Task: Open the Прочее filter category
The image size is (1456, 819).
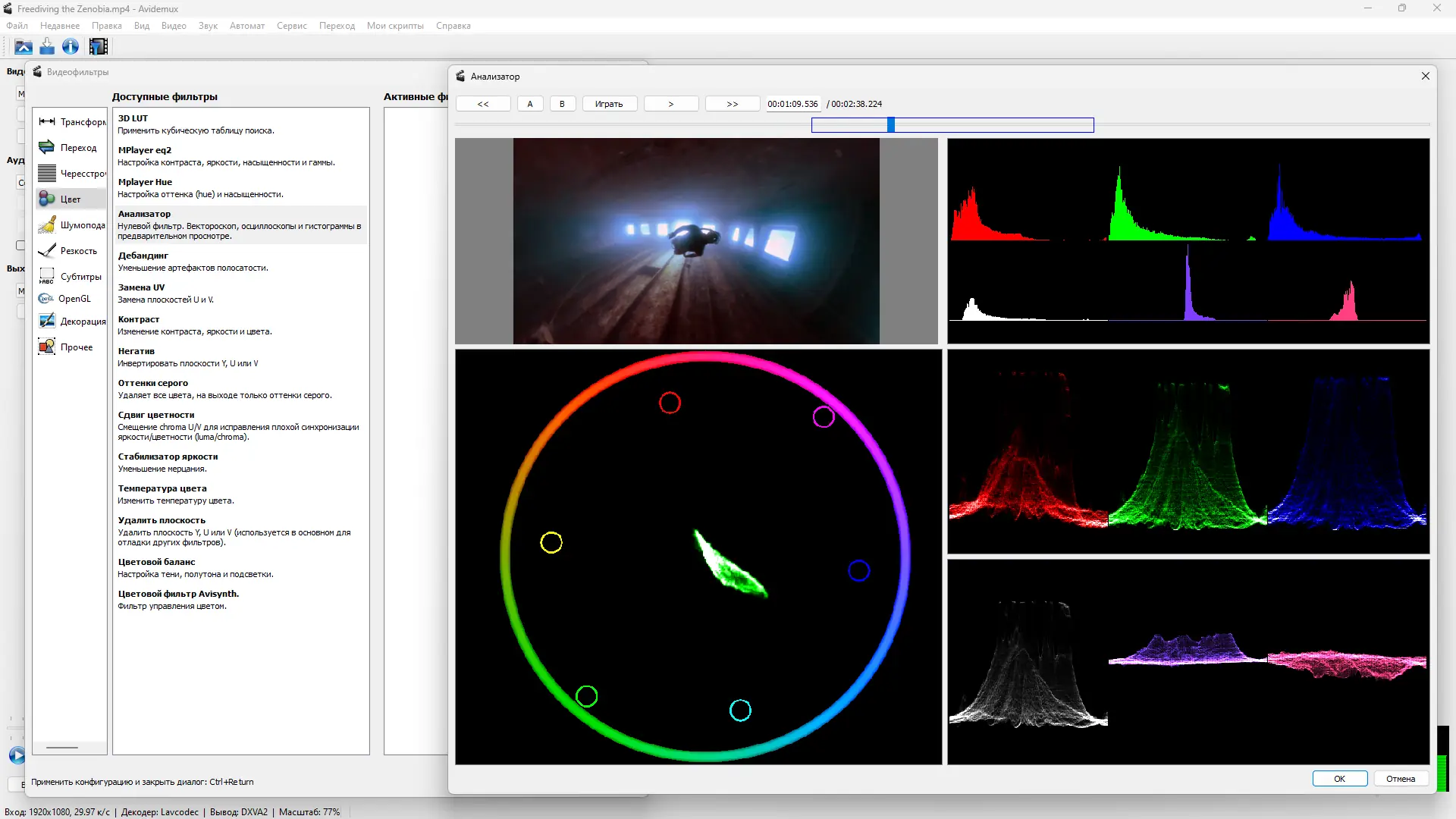Action: (x=76, y=347)
